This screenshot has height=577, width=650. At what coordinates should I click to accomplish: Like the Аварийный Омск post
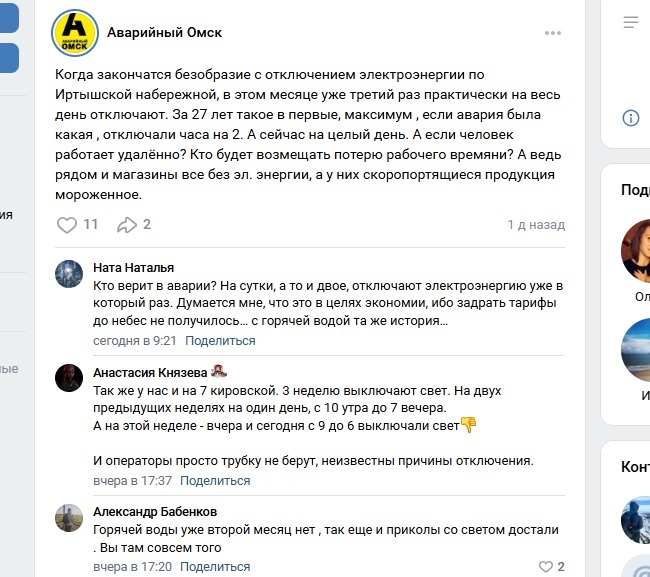click(67, 225)
